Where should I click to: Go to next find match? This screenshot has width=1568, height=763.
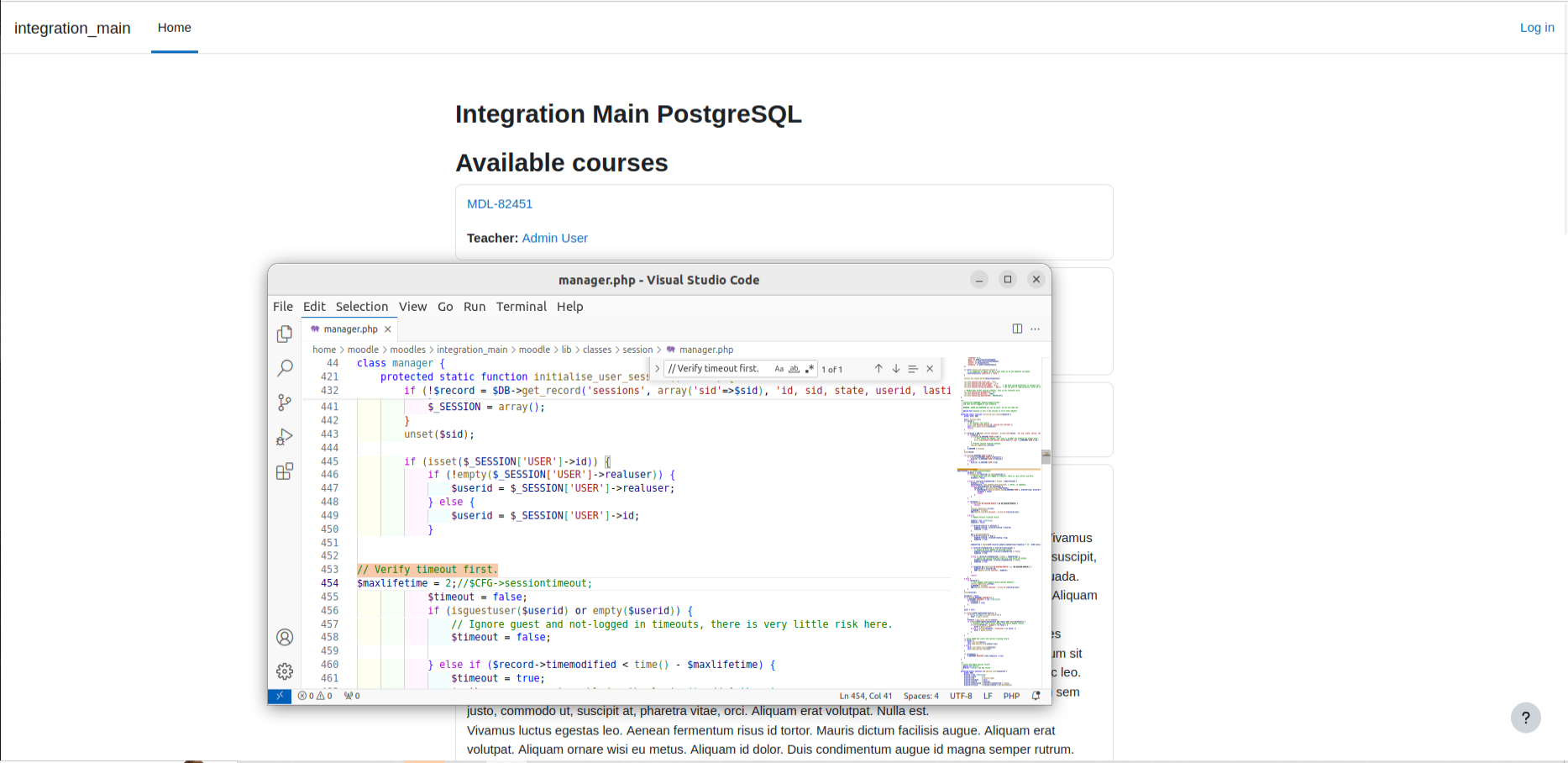[896, 369]
